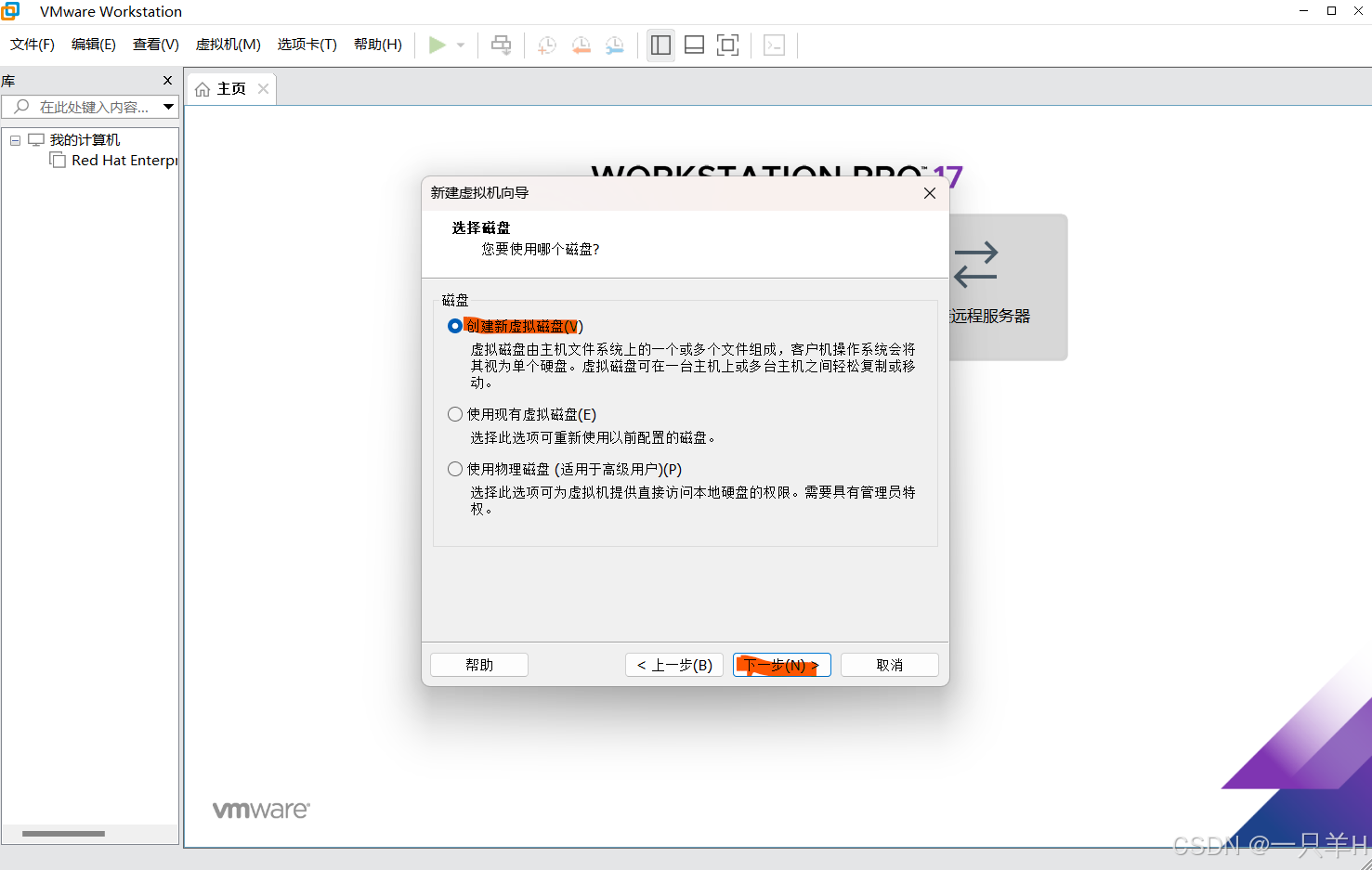Toggle the thumbnail bar view icon
This screenshot has height=870, width=1372.
pos(694,45)
